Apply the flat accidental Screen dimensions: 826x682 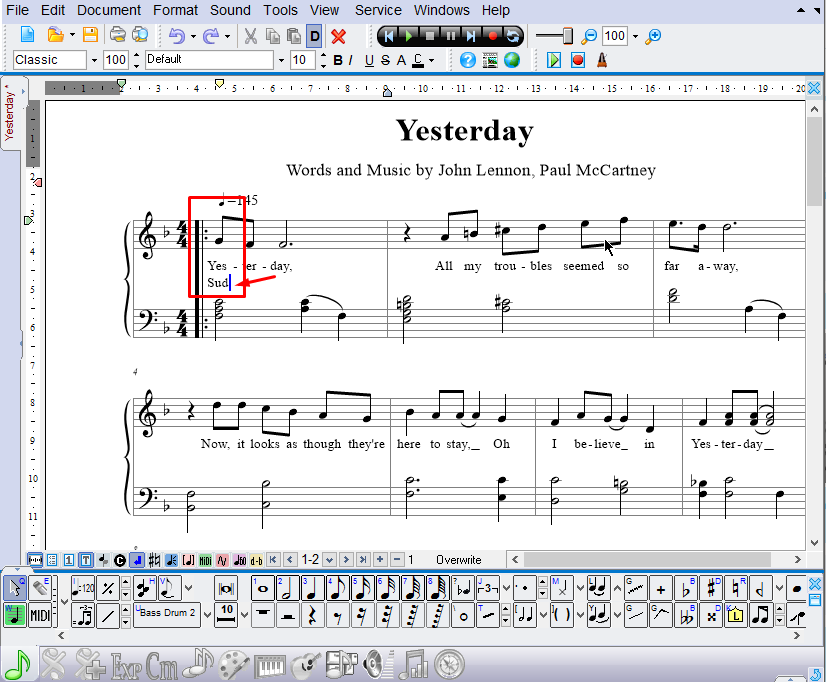click(x=686, y=588)
